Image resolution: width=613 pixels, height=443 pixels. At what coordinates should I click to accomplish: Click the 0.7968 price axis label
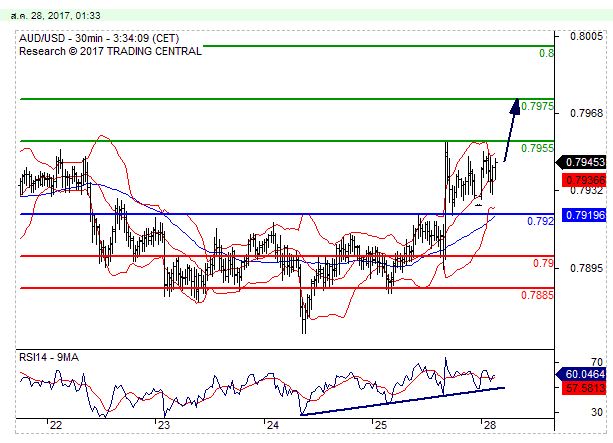pyautogui.click(x=586, y=113)
